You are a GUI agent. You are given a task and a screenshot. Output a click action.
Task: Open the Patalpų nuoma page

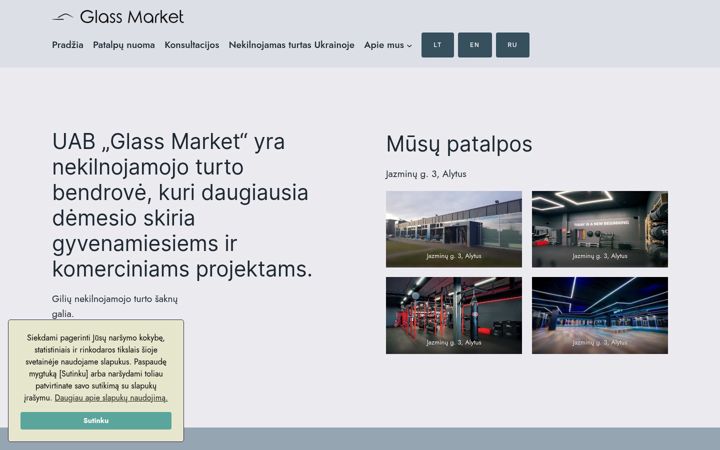point(124,45)
